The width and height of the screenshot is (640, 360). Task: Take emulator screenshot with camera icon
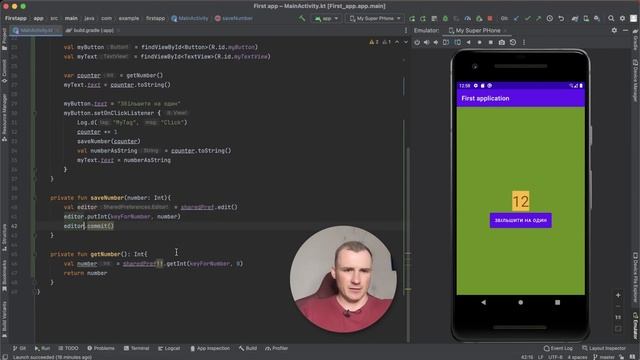point(502,42)
